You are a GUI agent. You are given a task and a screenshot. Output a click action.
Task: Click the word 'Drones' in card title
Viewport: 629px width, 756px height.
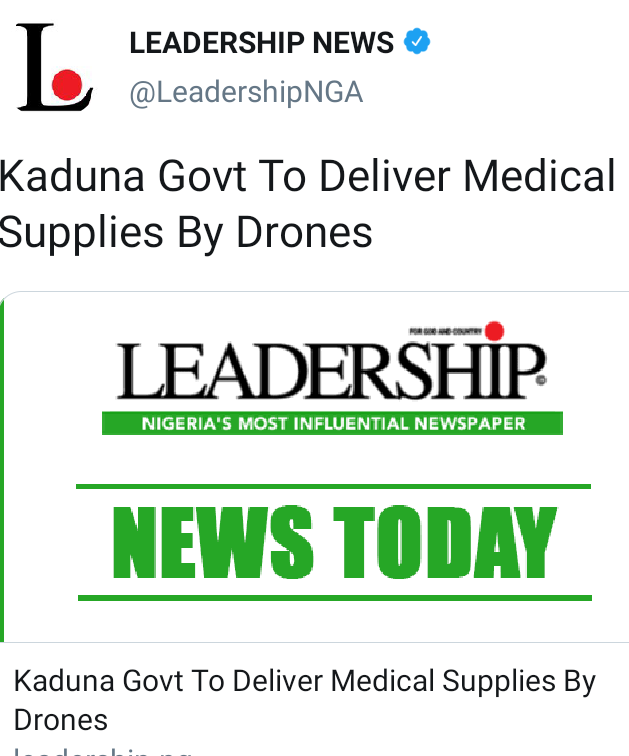pyautogui.click(x=61, y=720)
